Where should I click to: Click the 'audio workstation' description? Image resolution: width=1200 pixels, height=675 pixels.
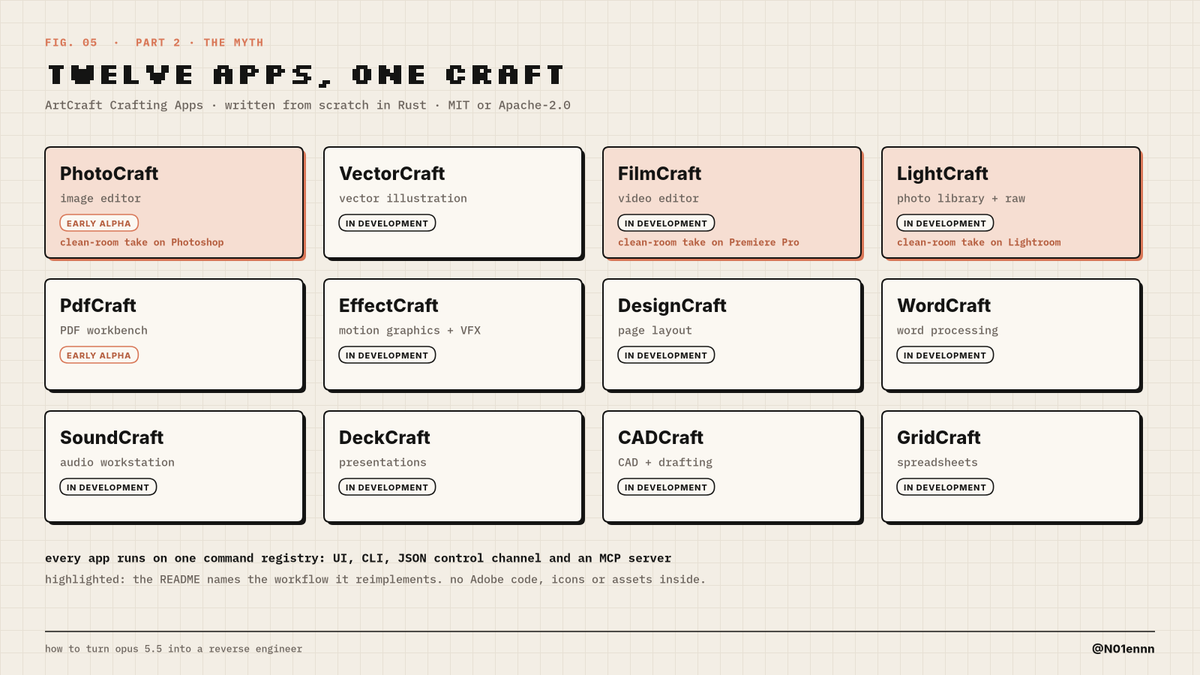pyautogui.click(x=117, y=463)
